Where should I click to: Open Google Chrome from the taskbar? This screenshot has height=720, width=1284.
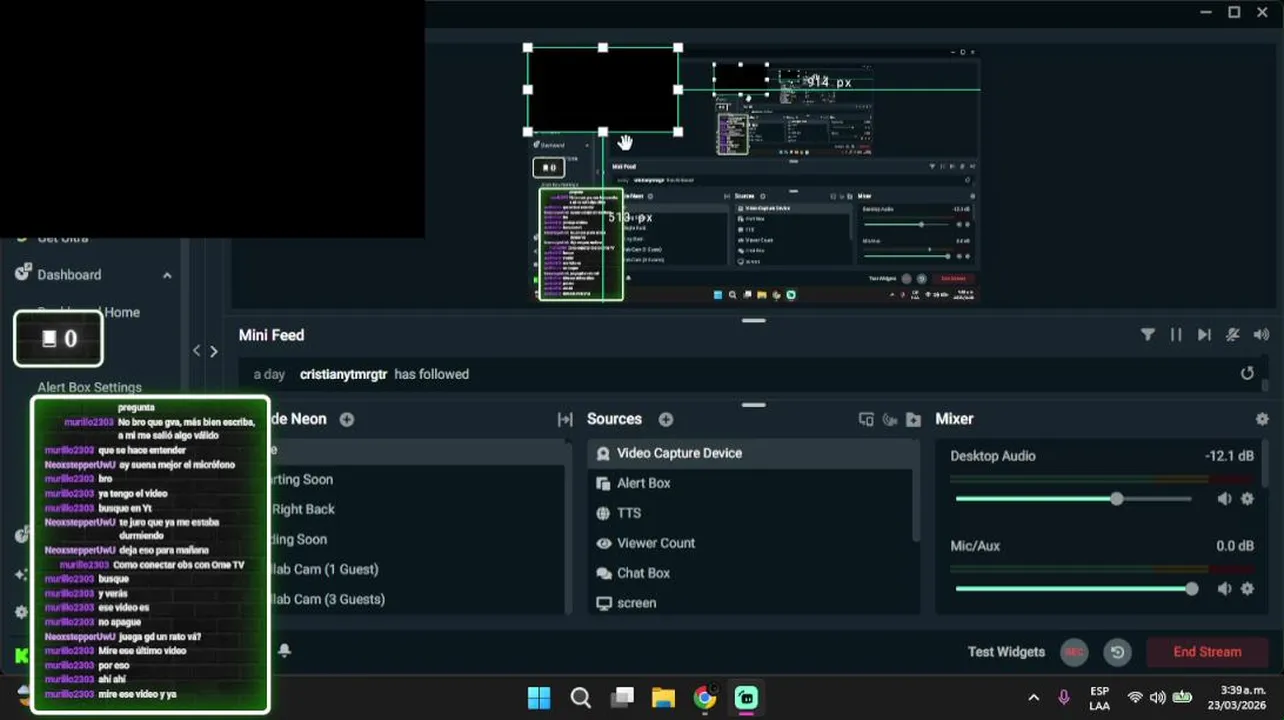[705, 697]
